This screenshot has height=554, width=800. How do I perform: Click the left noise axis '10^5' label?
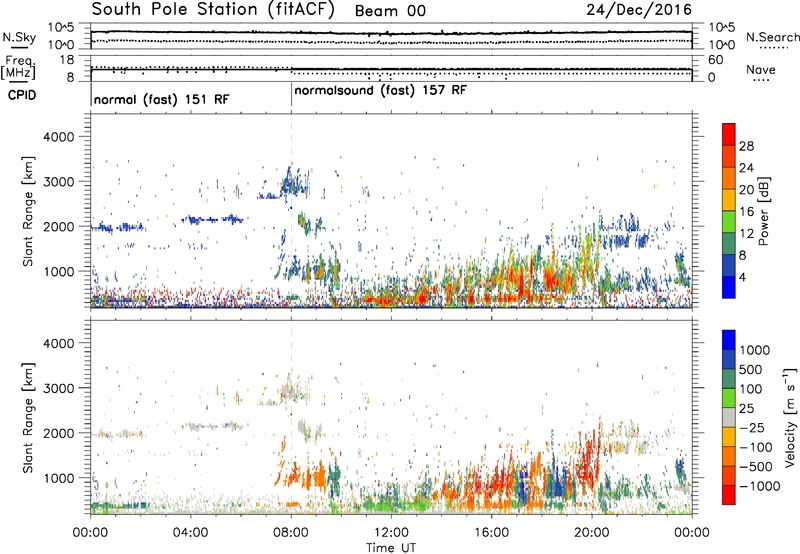[x=61, y=28]
